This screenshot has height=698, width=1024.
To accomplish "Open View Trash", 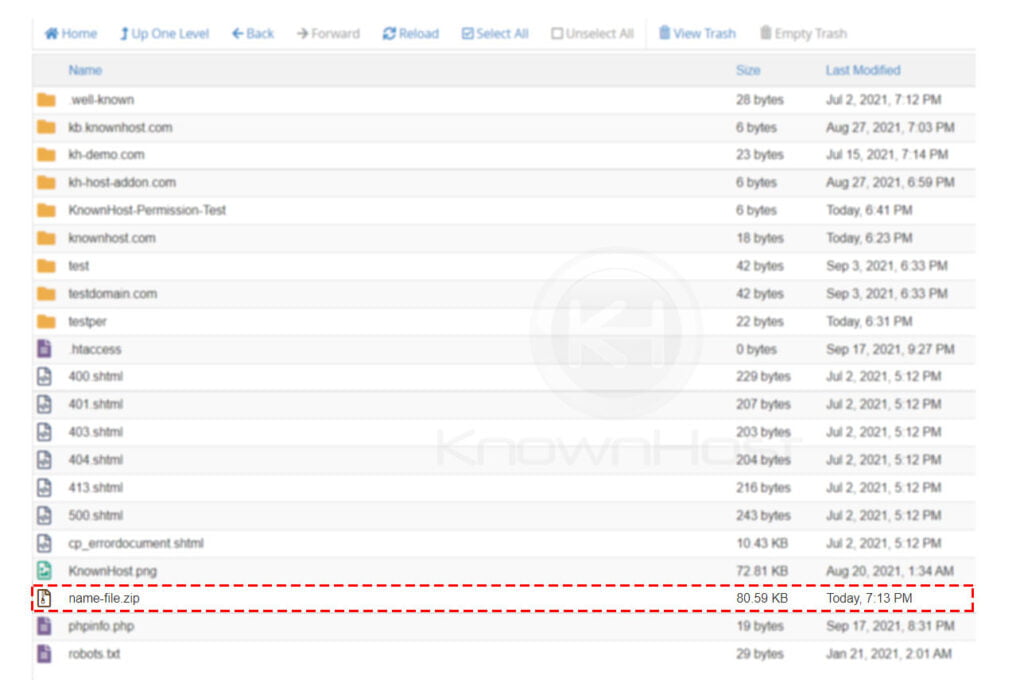I will coord(697,33).
